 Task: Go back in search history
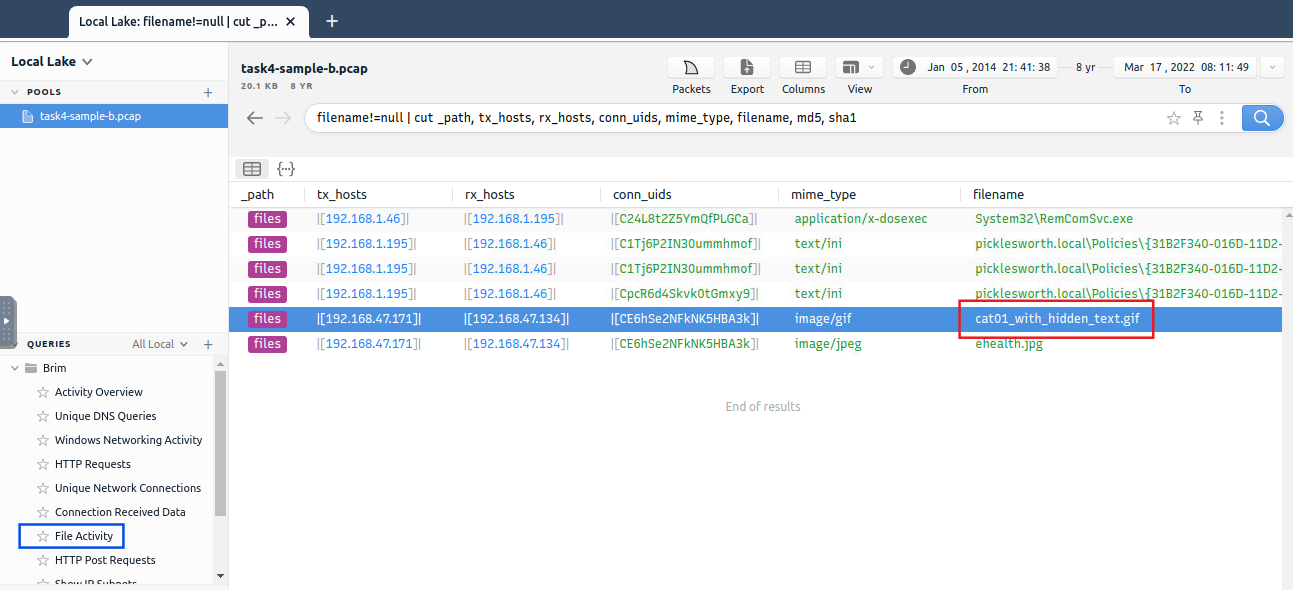tap(254, 118)
